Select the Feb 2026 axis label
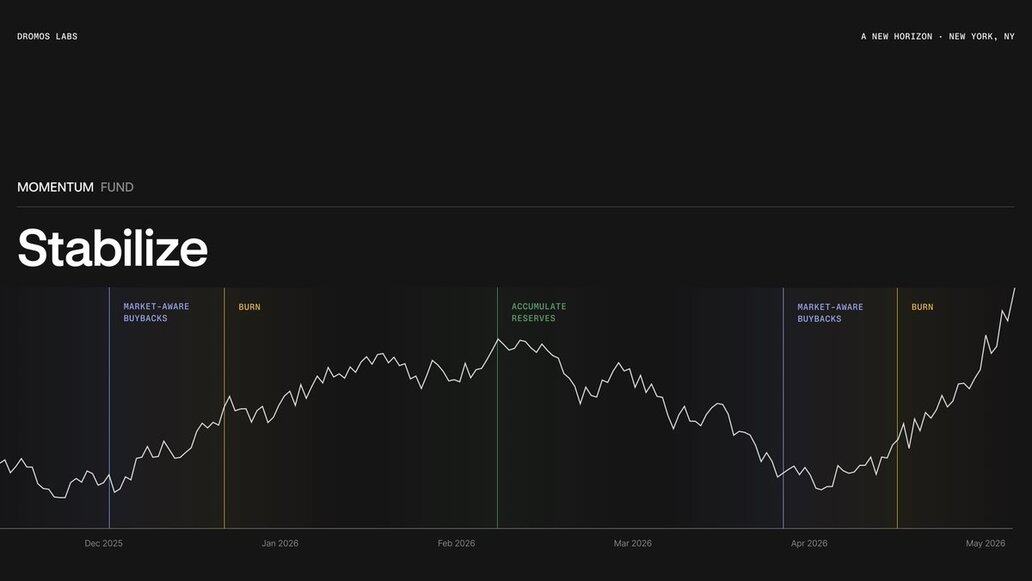The width and height of the screenshot is (1032, 581). pos(456,544)
